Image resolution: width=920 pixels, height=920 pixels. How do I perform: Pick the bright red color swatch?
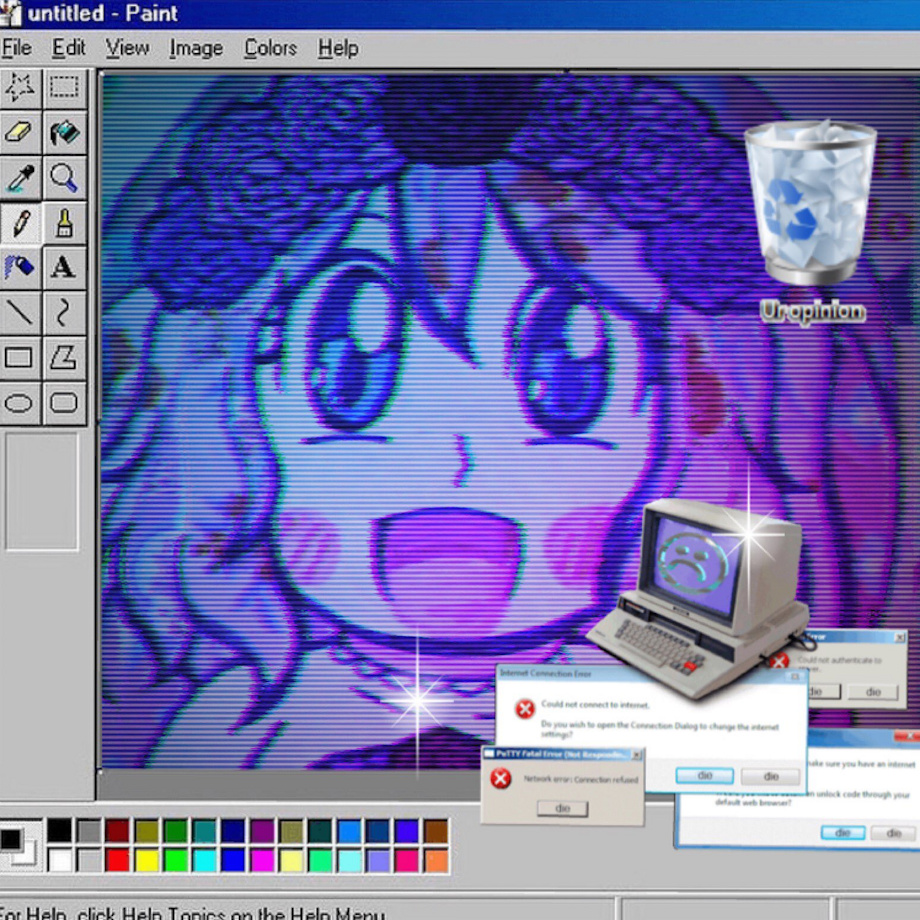[x=117, y=860]
